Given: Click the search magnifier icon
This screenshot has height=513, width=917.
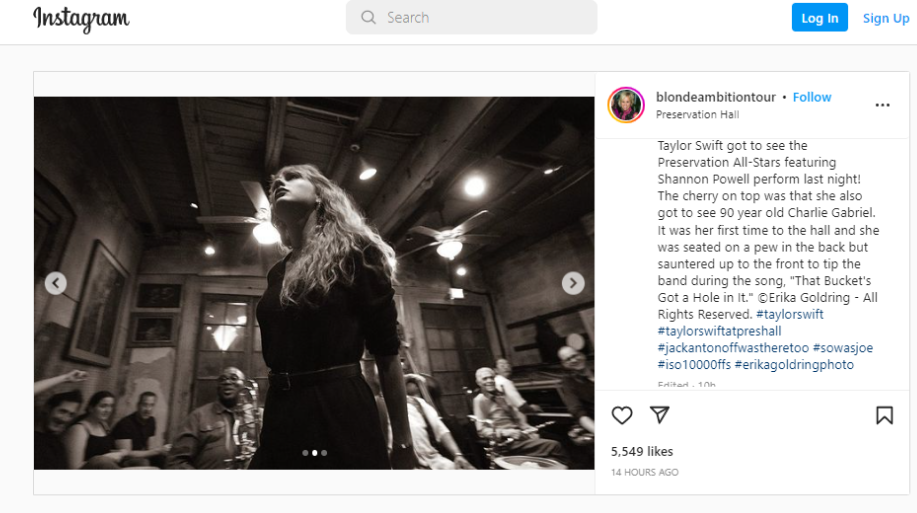Looking at the screenshot, I should point(369,17).
